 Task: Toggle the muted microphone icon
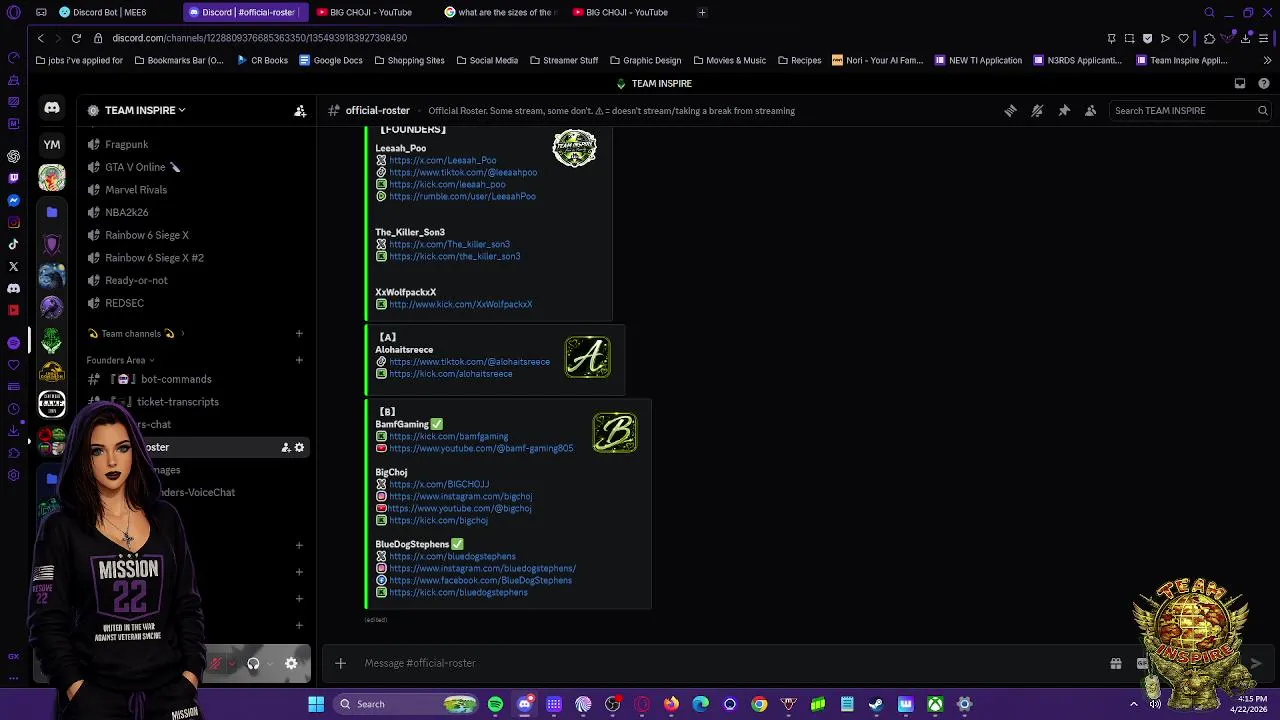click(215, 663)
